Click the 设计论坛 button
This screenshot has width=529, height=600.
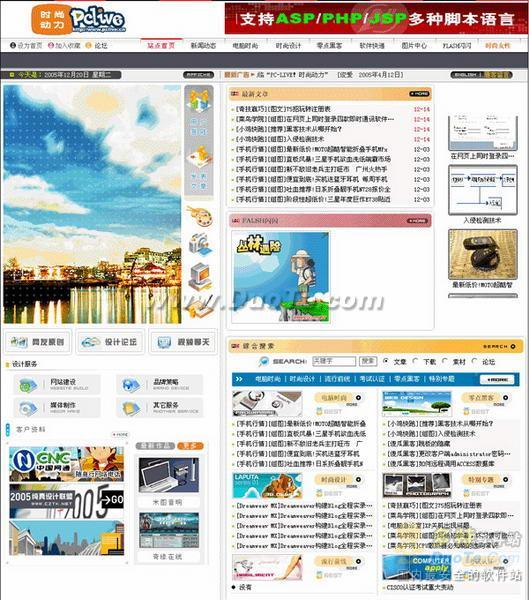click(x=110, y=342)
